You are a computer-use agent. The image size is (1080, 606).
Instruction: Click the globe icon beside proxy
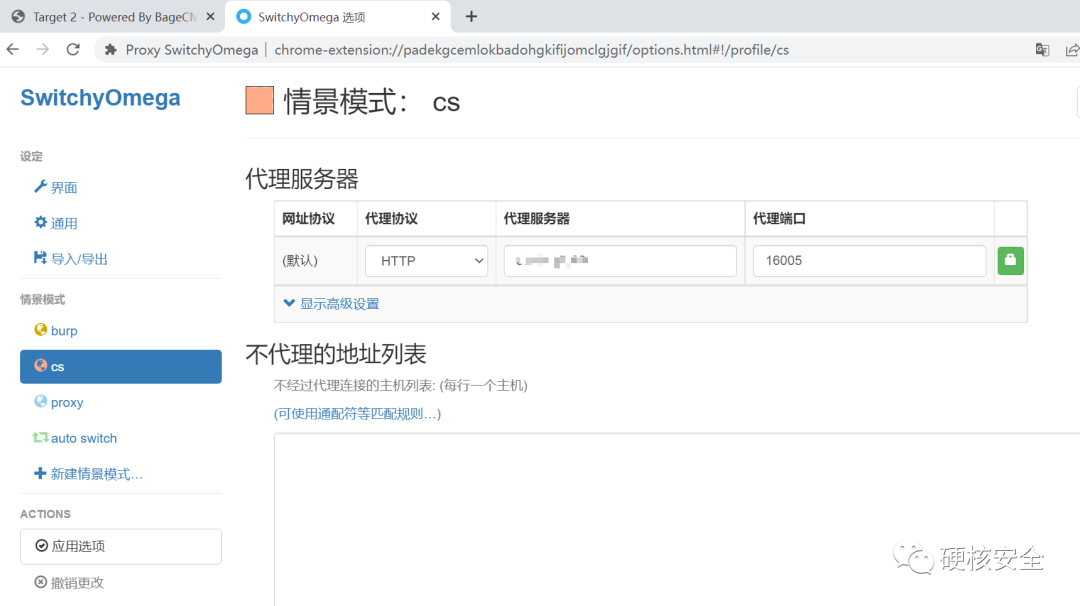41,401
